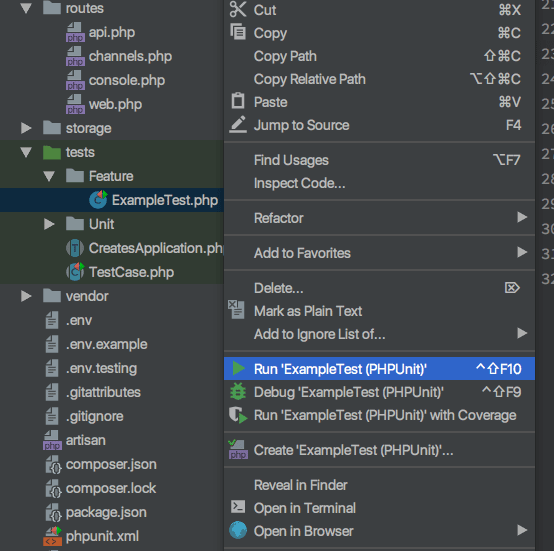554x551 pixels.
Task: Collapse the tests folder arrow
Action: tap(26, 152)
